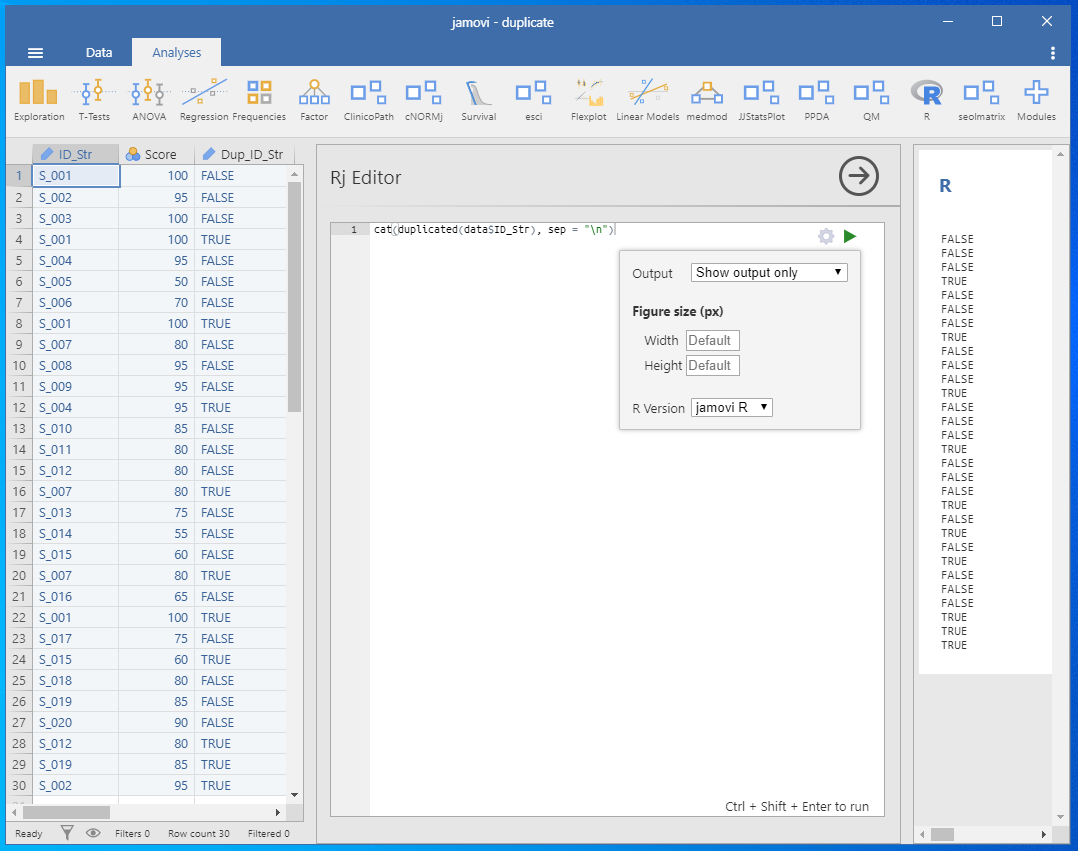The height and width of the screenshot is (851, 1078).
Task: Maximize the jamovi window
Action: (x=997, y=21)
